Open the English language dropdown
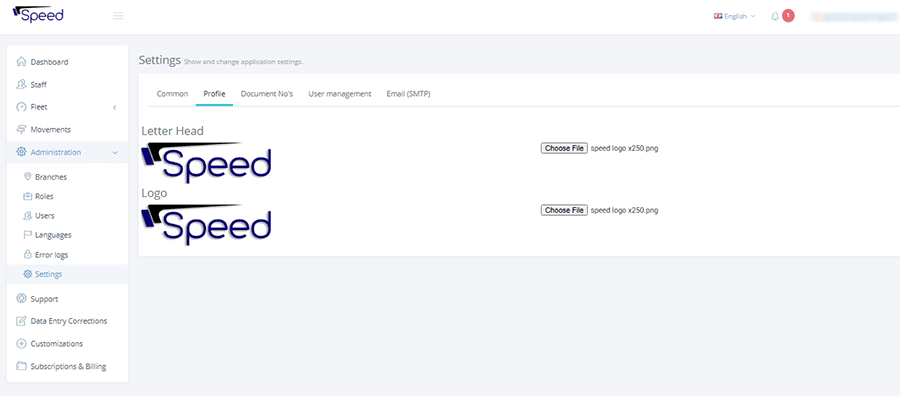The image size is (900, 396). coord(735,16)
